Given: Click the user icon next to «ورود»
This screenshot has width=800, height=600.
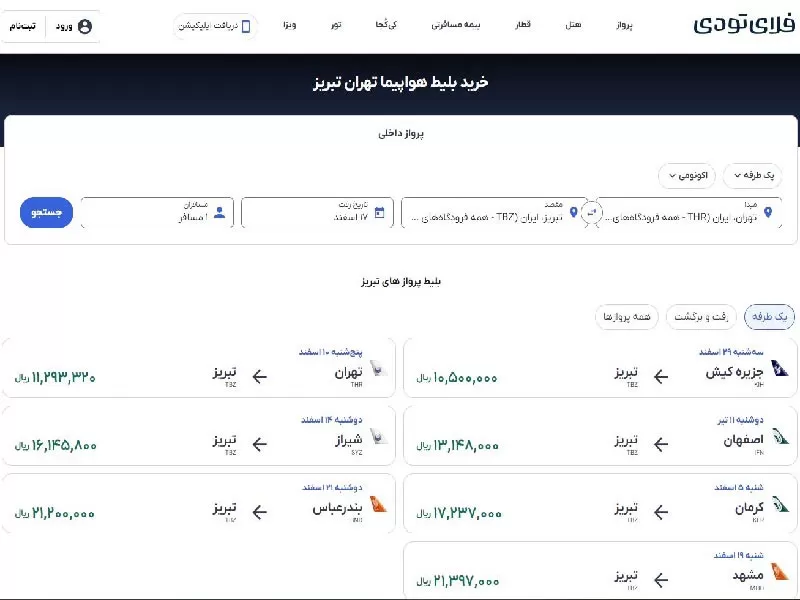Looking at the screenshot, I should [85, 26].
